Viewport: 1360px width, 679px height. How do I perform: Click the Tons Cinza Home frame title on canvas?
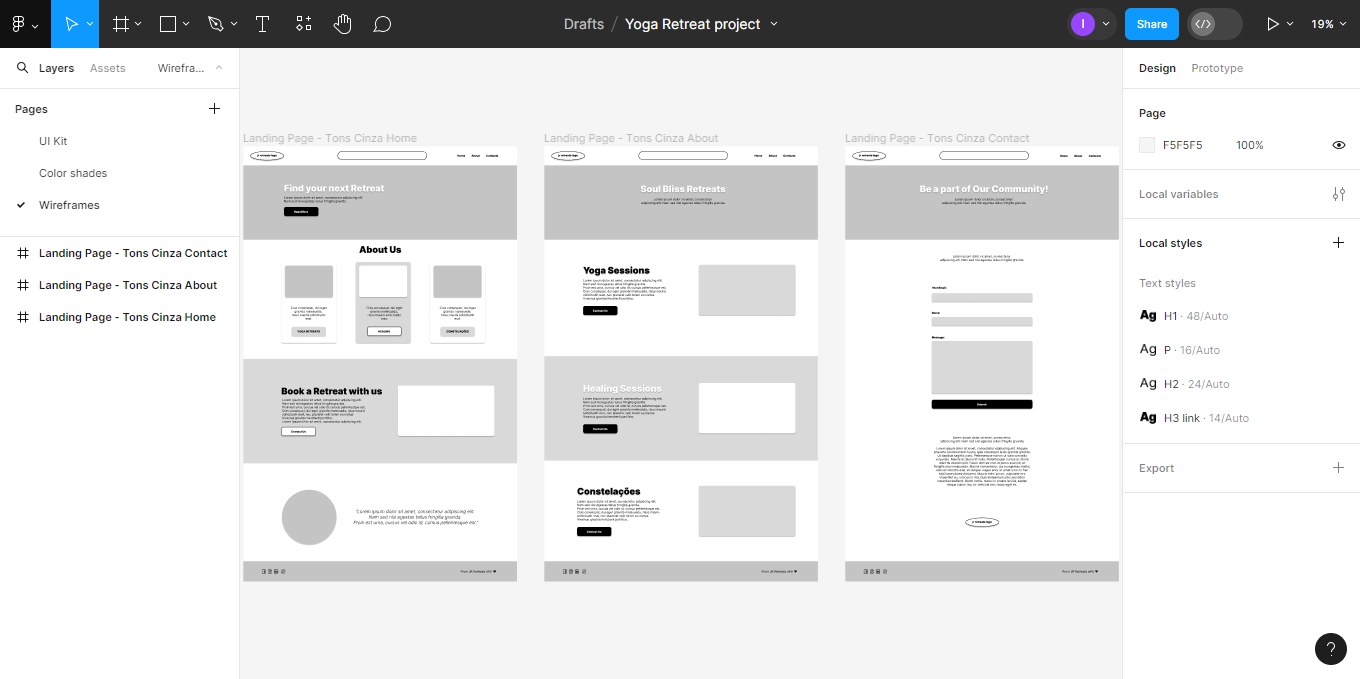point(330,138)
